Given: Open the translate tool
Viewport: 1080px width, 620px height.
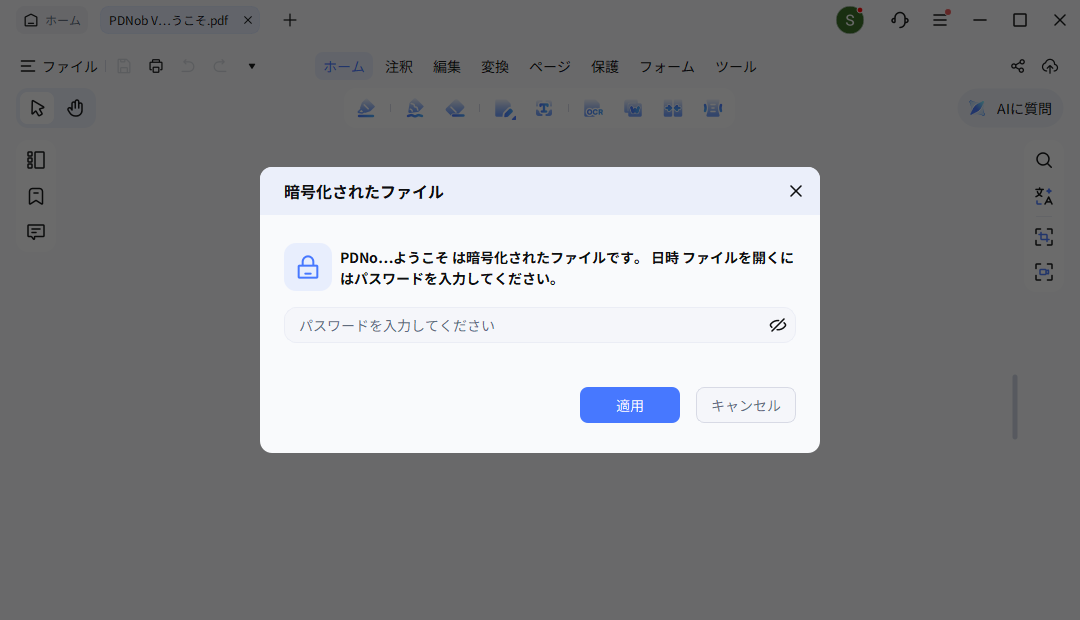Looking at the screenshot, I should (x=1044, y=196).
